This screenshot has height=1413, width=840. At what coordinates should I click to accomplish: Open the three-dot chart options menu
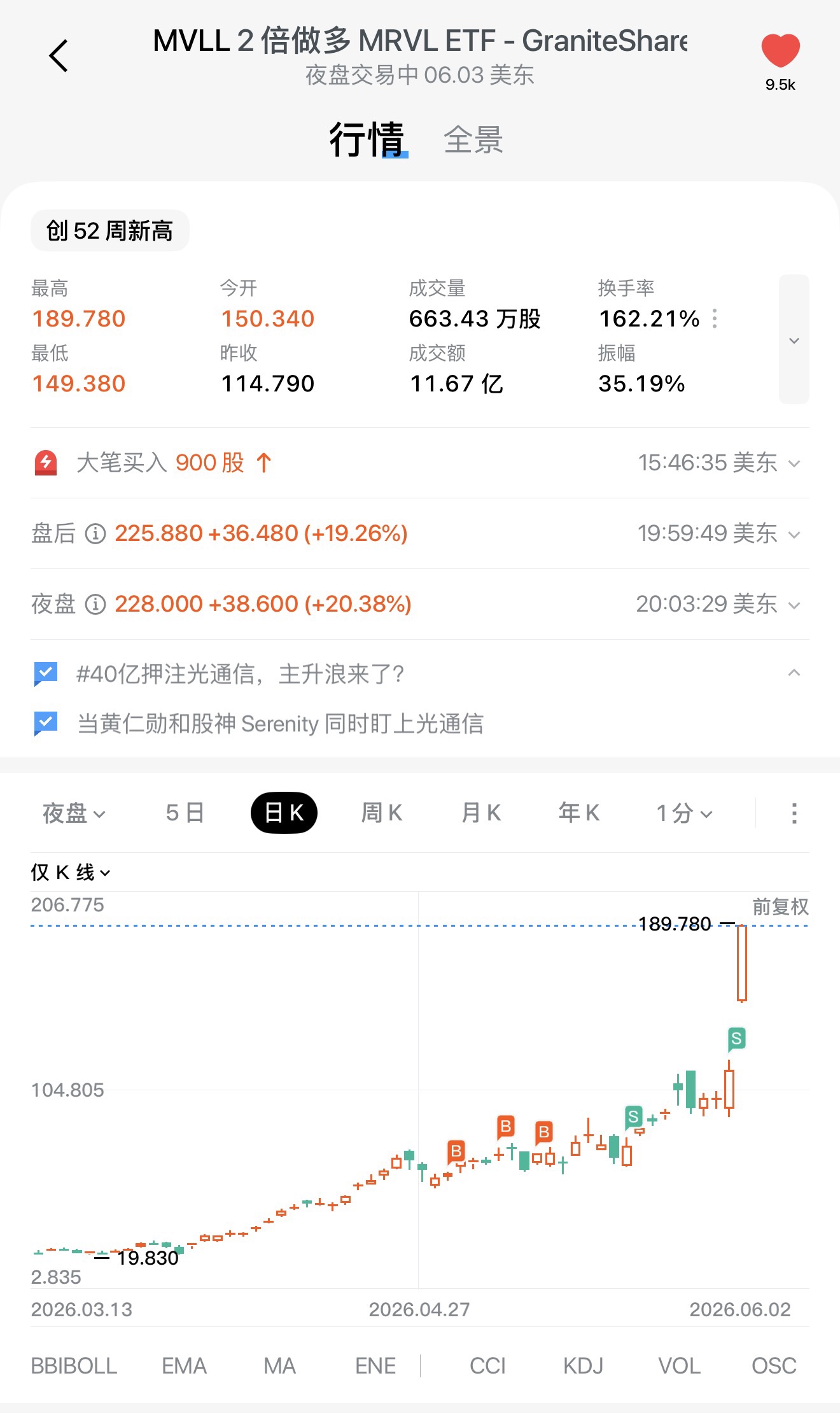tap(794, 813)
